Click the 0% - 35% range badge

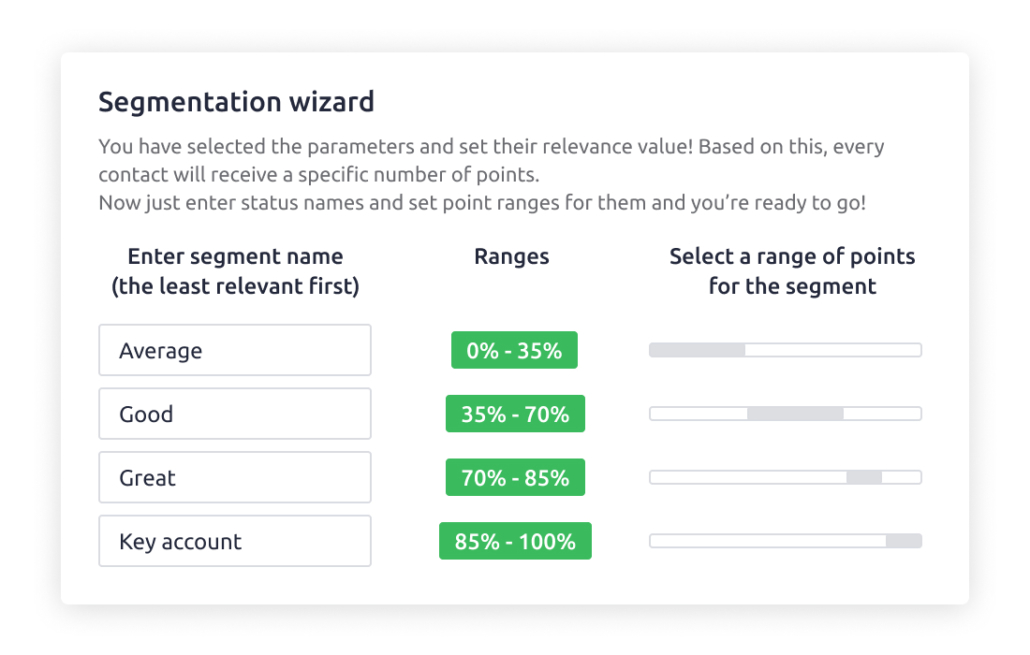[514, 350]
